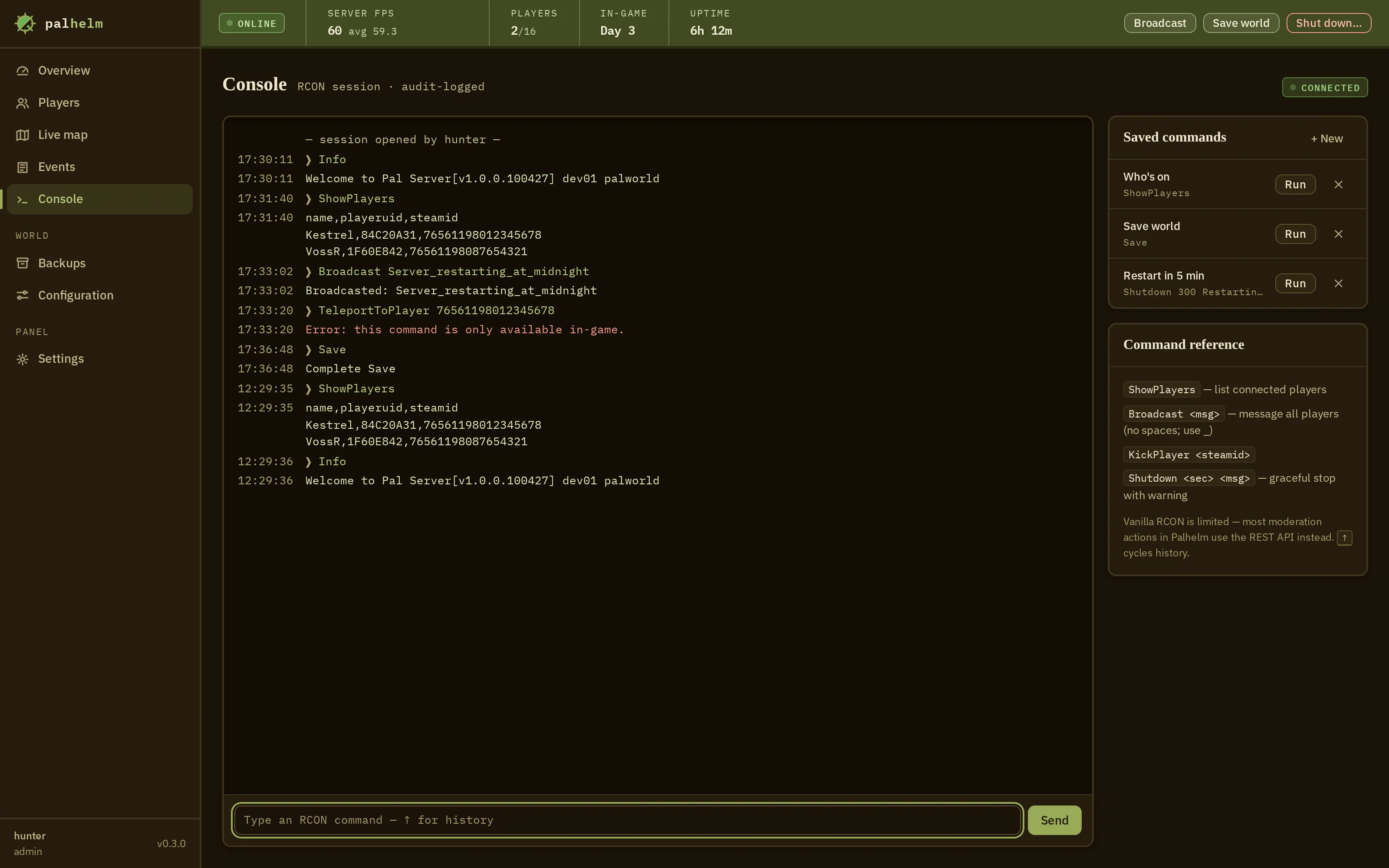This screenshot has height=868, width=1389.
Task: Click the v0.3.0 version label
Action: [x=171, y=843]
